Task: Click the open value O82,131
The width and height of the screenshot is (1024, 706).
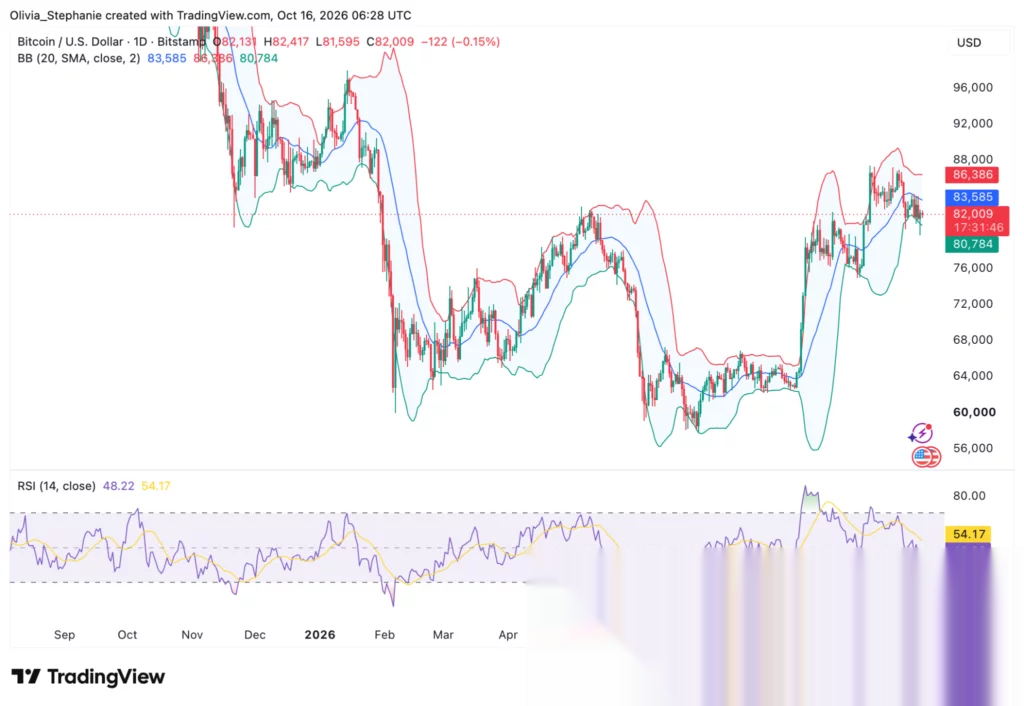Action: pos(234,41)
